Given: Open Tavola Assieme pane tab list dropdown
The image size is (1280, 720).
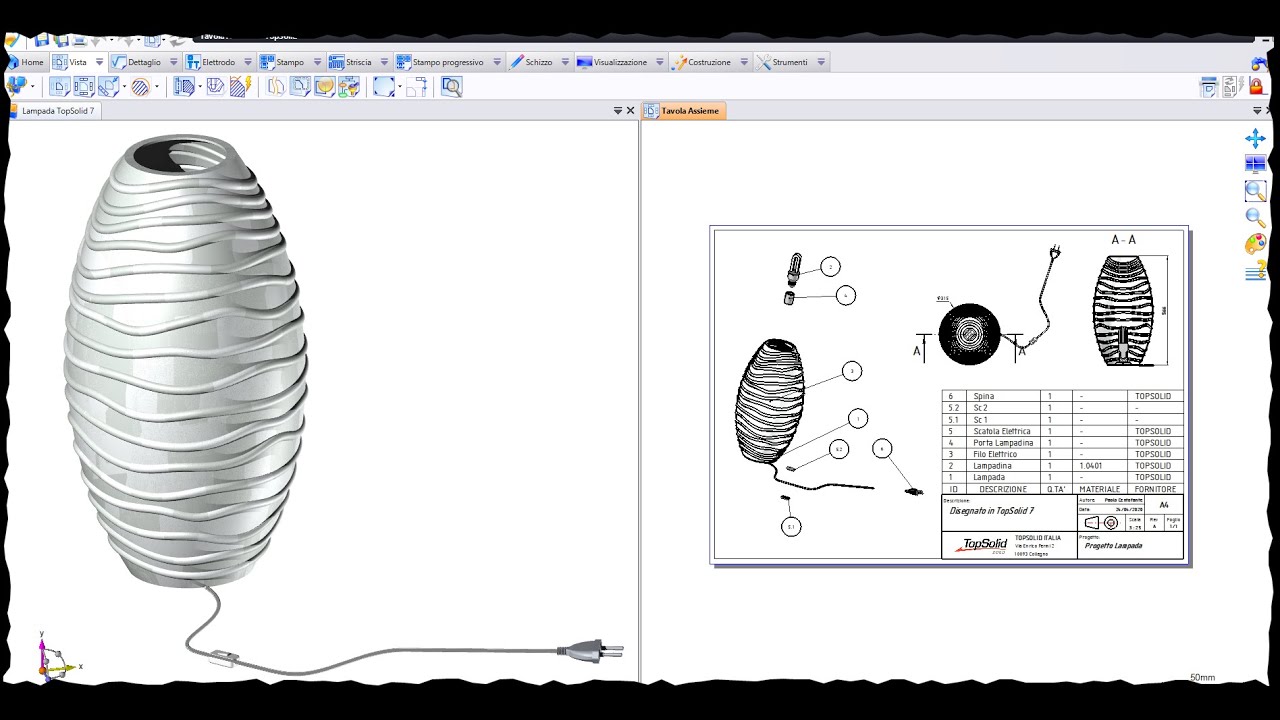Looking at the screenshot, I should tap(1257, 111).
